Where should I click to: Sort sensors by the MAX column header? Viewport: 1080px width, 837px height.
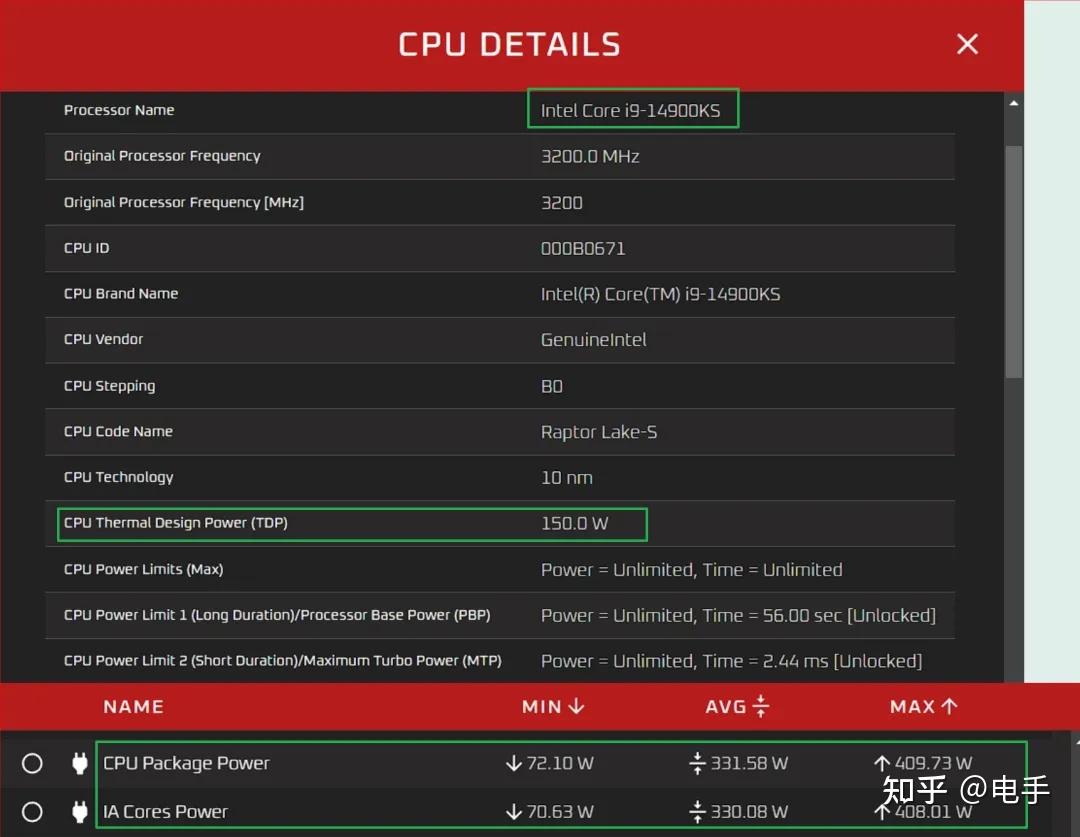[910, 706]
